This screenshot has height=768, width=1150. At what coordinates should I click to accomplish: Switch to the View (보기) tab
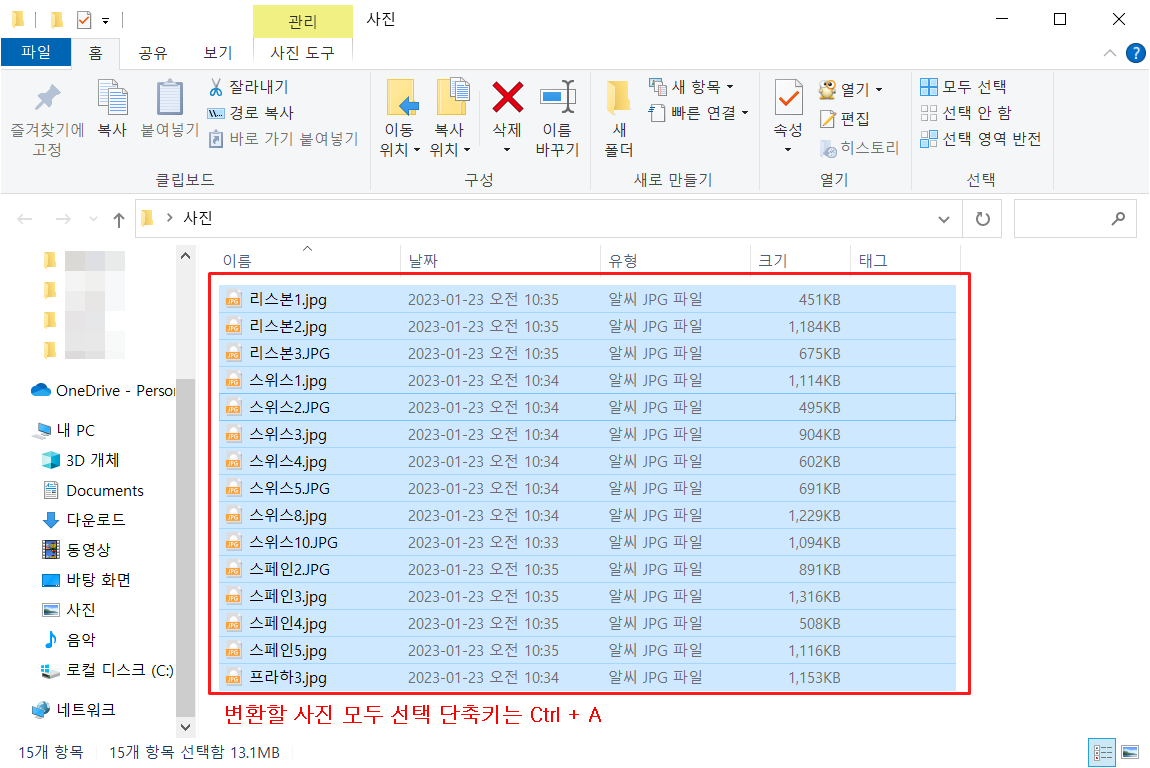coord(217,53)
